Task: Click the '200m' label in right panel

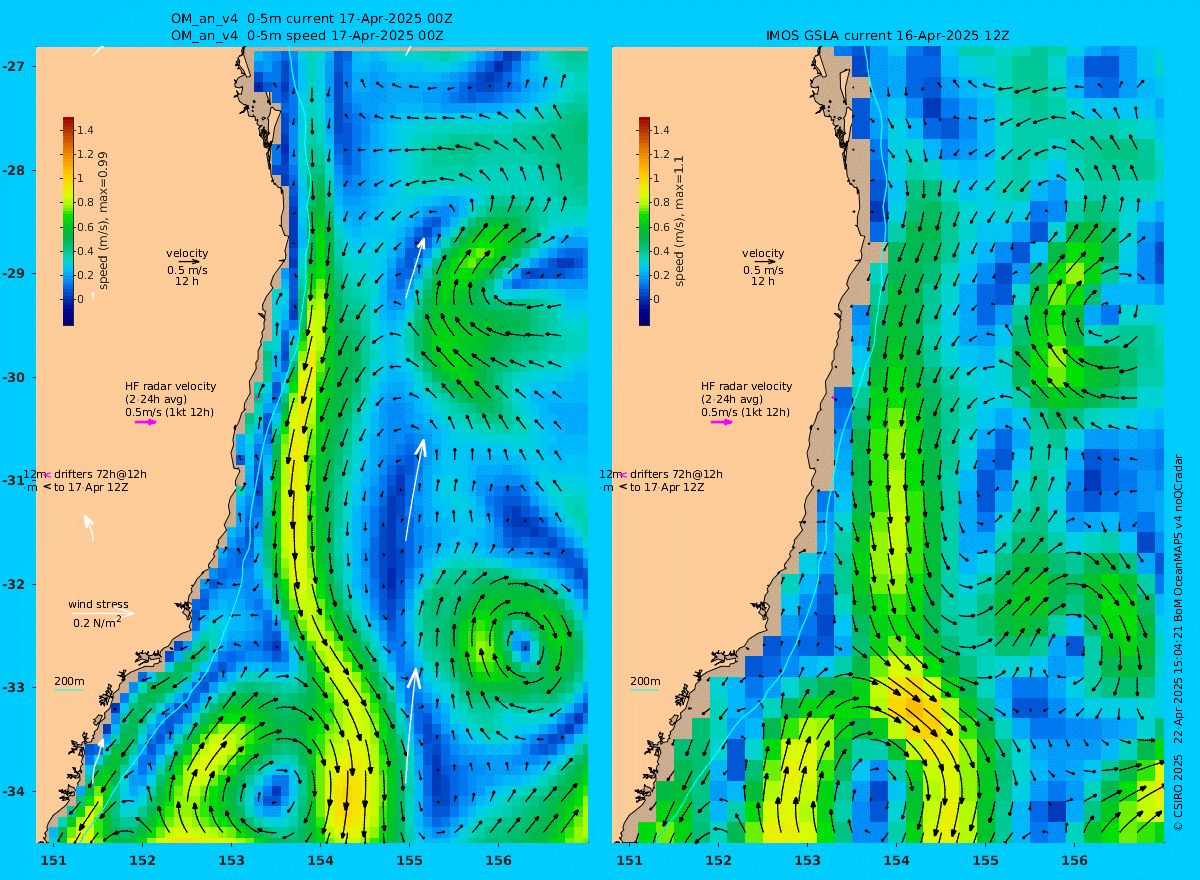Action: pyautogui.click(x=644, y=681)
